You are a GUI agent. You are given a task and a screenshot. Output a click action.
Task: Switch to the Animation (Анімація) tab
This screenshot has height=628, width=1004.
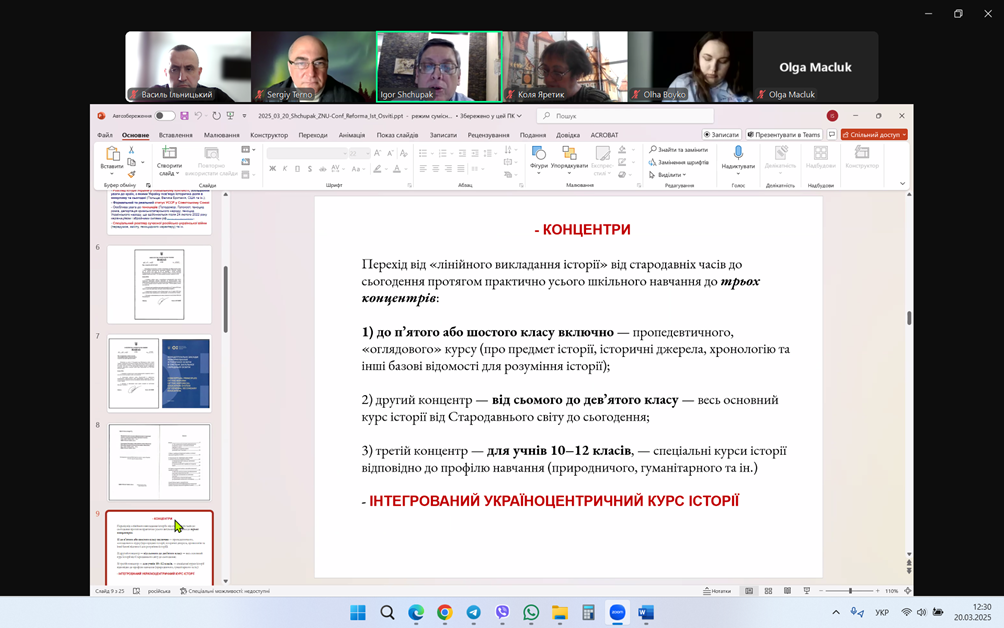tap(351, 135)
